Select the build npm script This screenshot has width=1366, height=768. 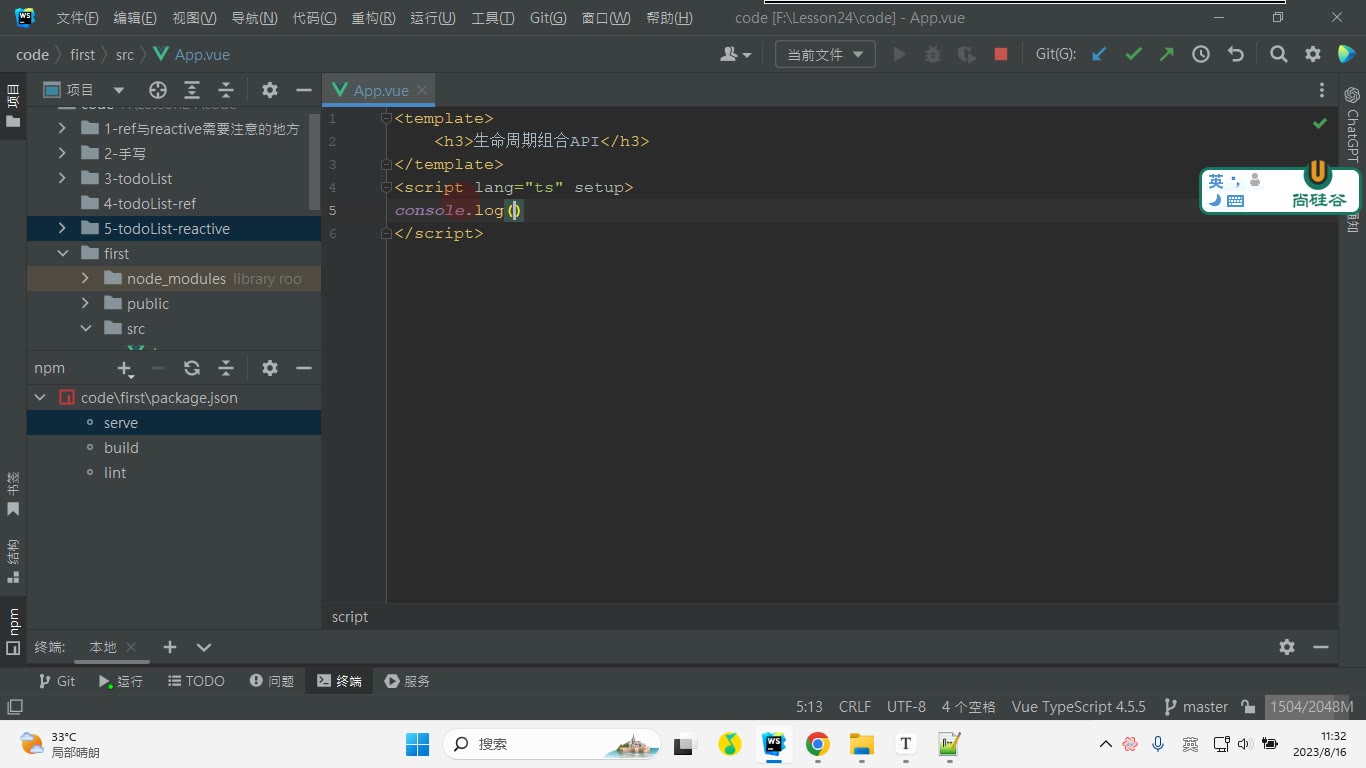(x=121, y=448)
